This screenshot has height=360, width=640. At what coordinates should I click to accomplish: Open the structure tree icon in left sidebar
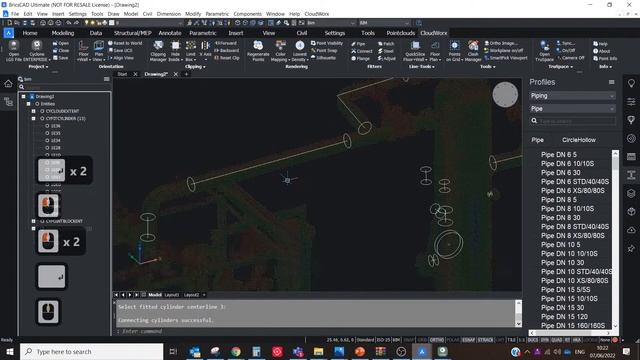[8, 102]
